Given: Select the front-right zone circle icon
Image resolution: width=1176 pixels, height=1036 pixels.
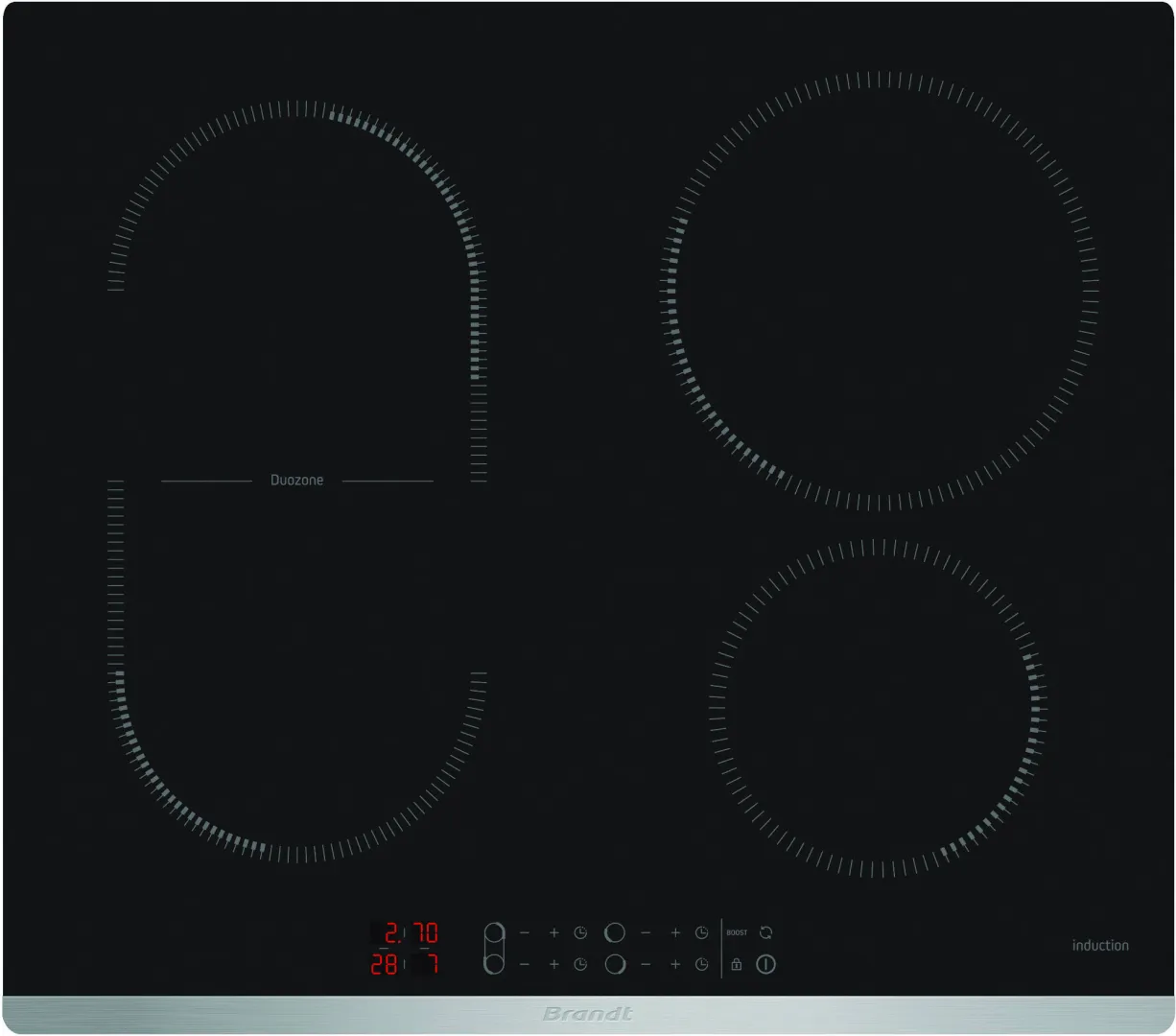Looking at the screenshot, I should [615, 964].
